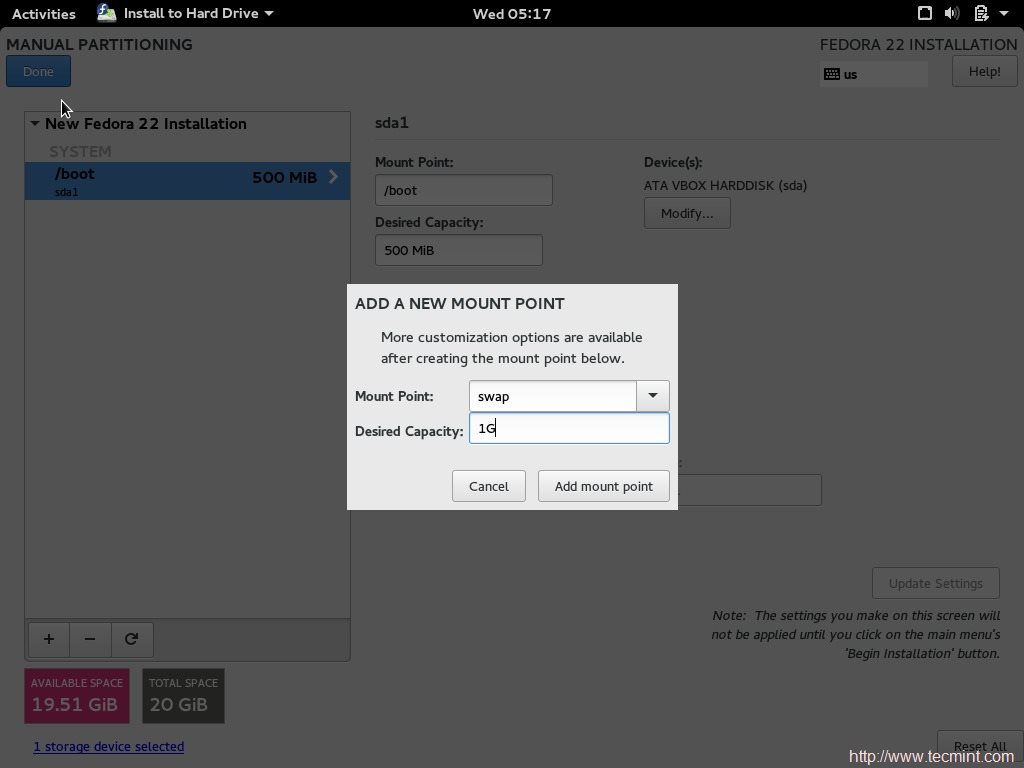Click the − icon to remove a partition
This screenshot has width=1024, height=768.
click(x=90, y=639)
